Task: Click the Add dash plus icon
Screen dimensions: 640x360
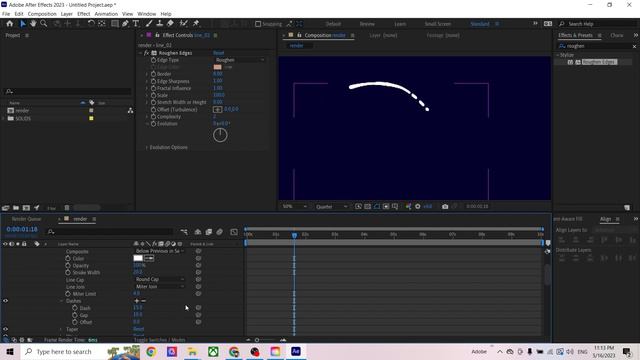Action: point(136,301)
